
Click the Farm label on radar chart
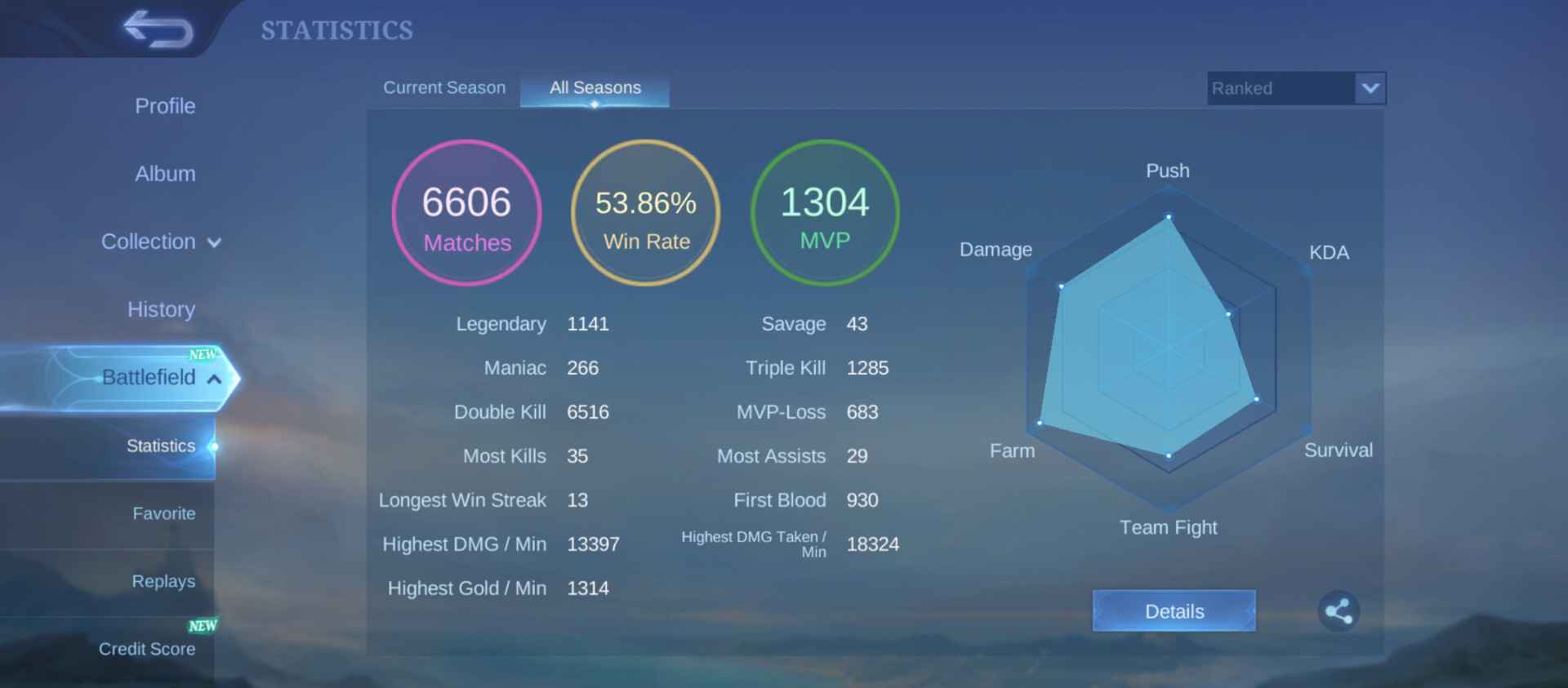pos(1012,451)
